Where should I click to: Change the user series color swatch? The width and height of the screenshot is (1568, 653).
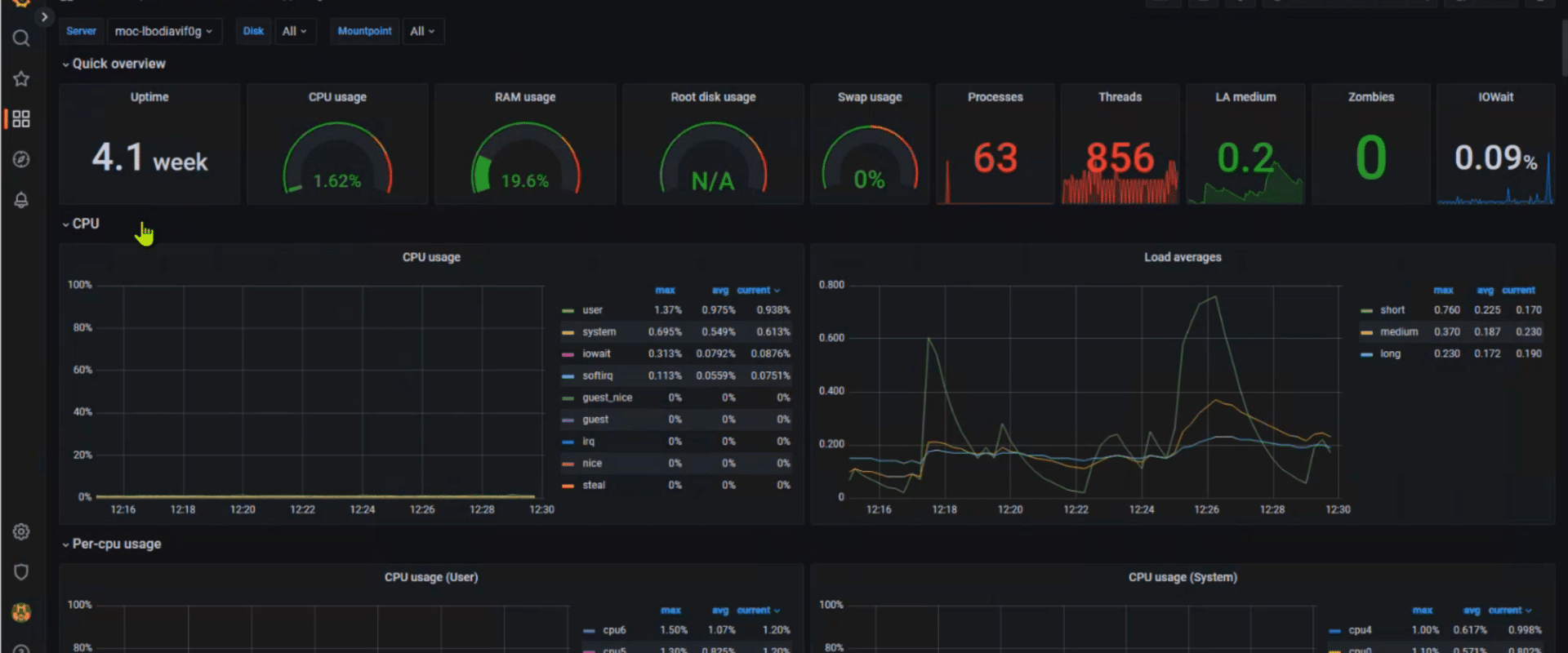tap(568, 311)
